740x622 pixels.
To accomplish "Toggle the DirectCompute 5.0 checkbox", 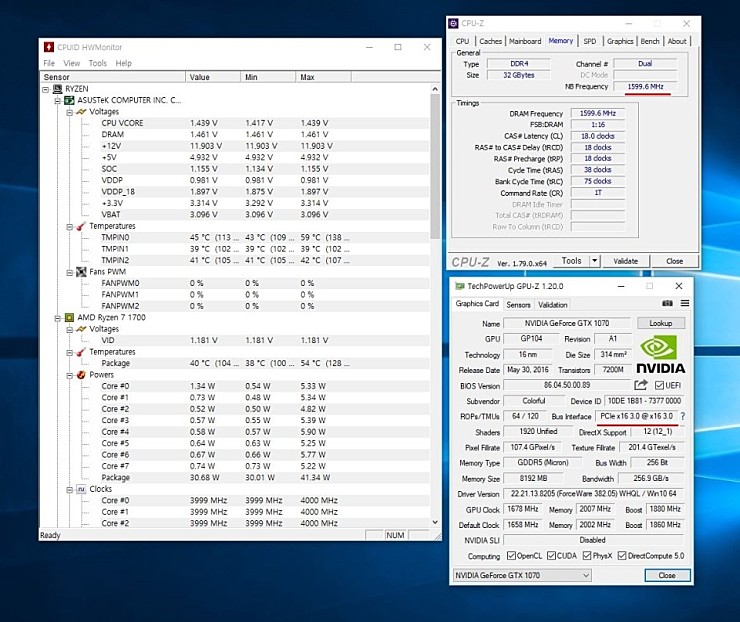I will coord(622,555).
